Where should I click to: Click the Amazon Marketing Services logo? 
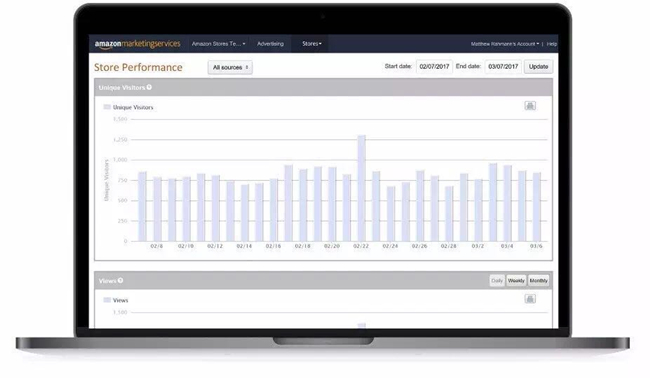click(x=137, y=44)
